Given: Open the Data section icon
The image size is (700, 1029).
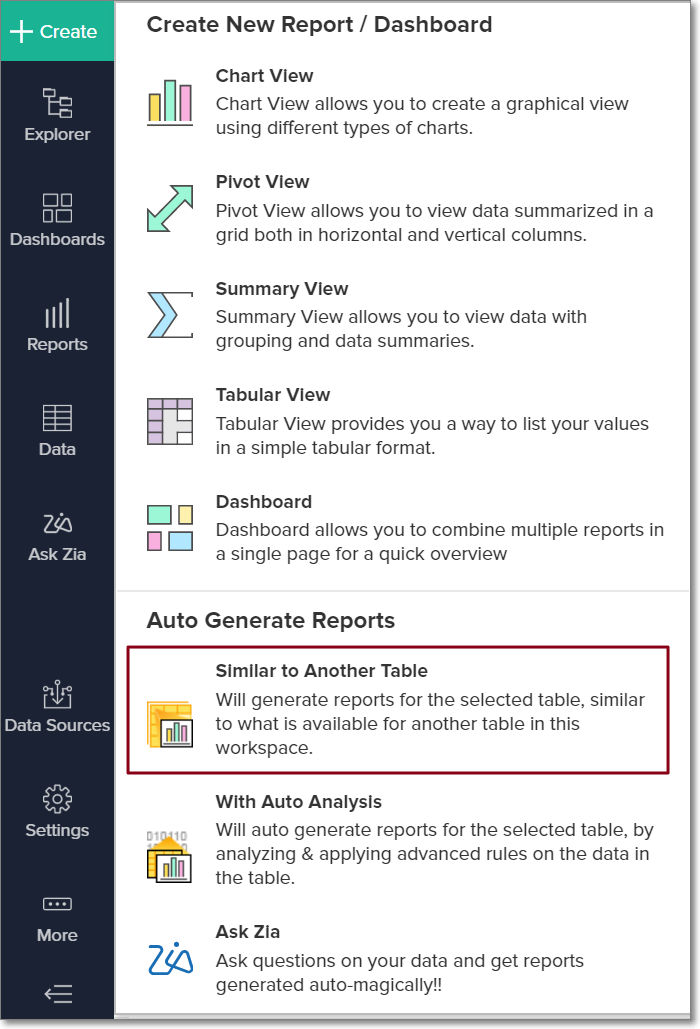Looking at the screenshot, I should (58, 430).
